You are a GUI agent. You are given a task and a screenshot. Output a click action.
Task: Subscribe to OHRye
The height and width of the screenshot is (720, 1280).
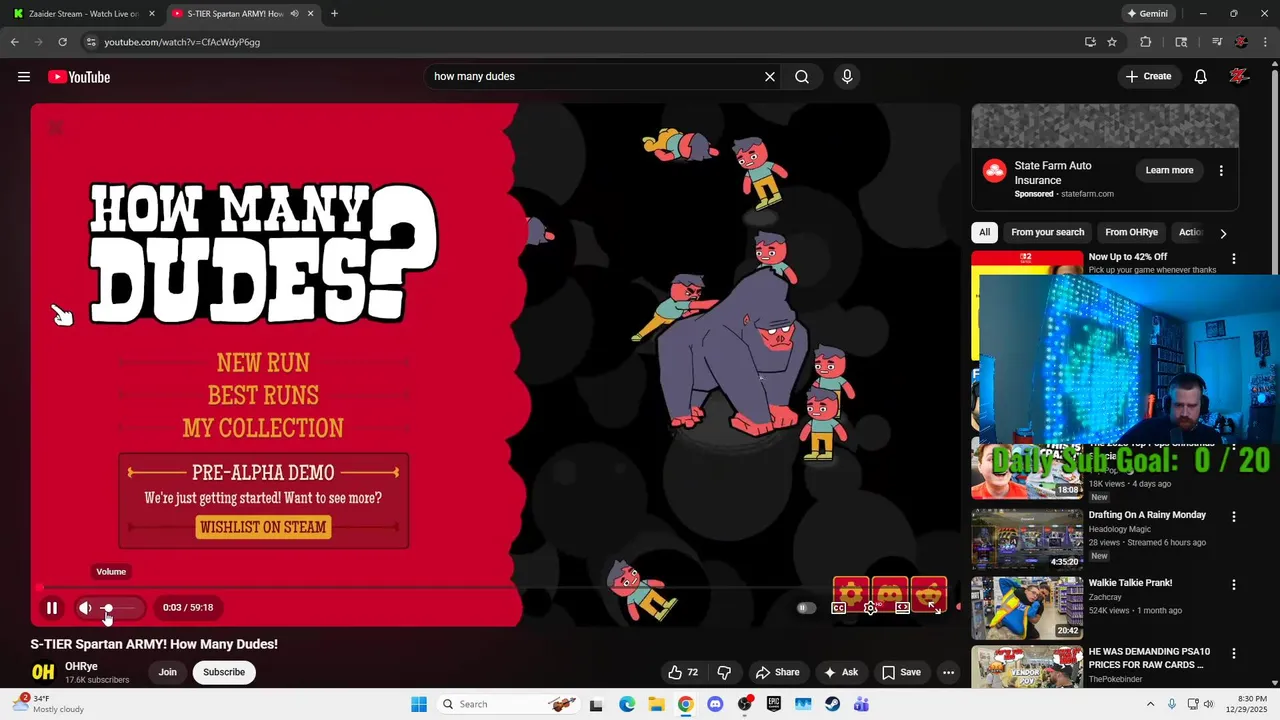(x=224, y=672)
